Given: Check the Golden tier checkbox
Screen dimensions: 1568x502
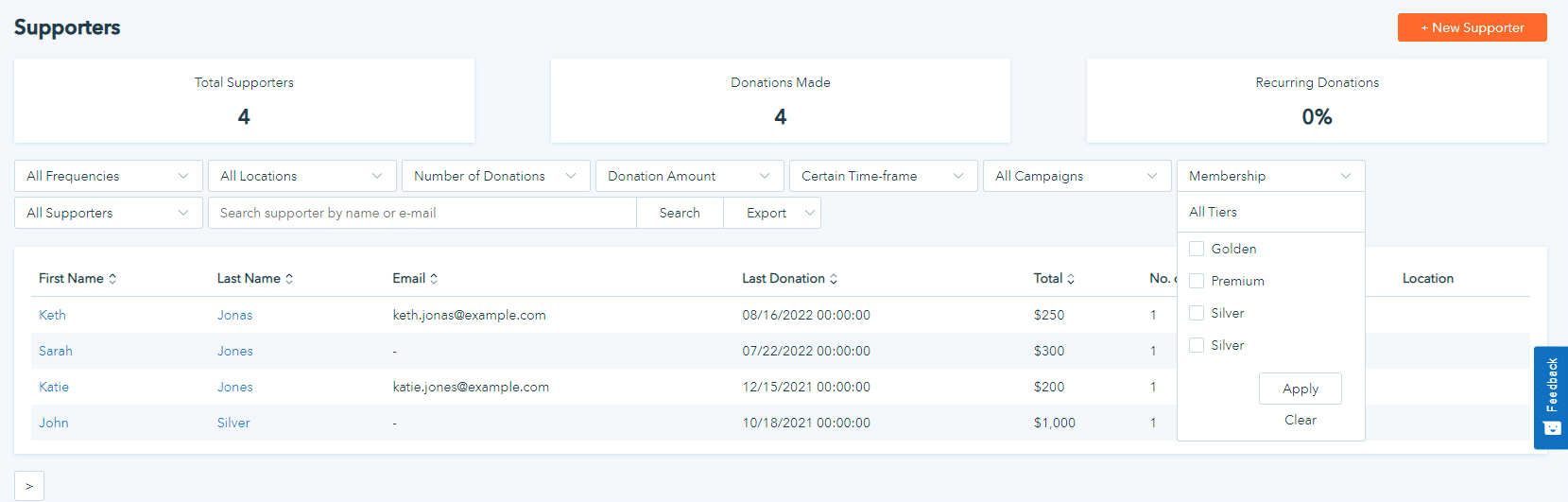Looking at the screenshot, I should [1197, 249].
